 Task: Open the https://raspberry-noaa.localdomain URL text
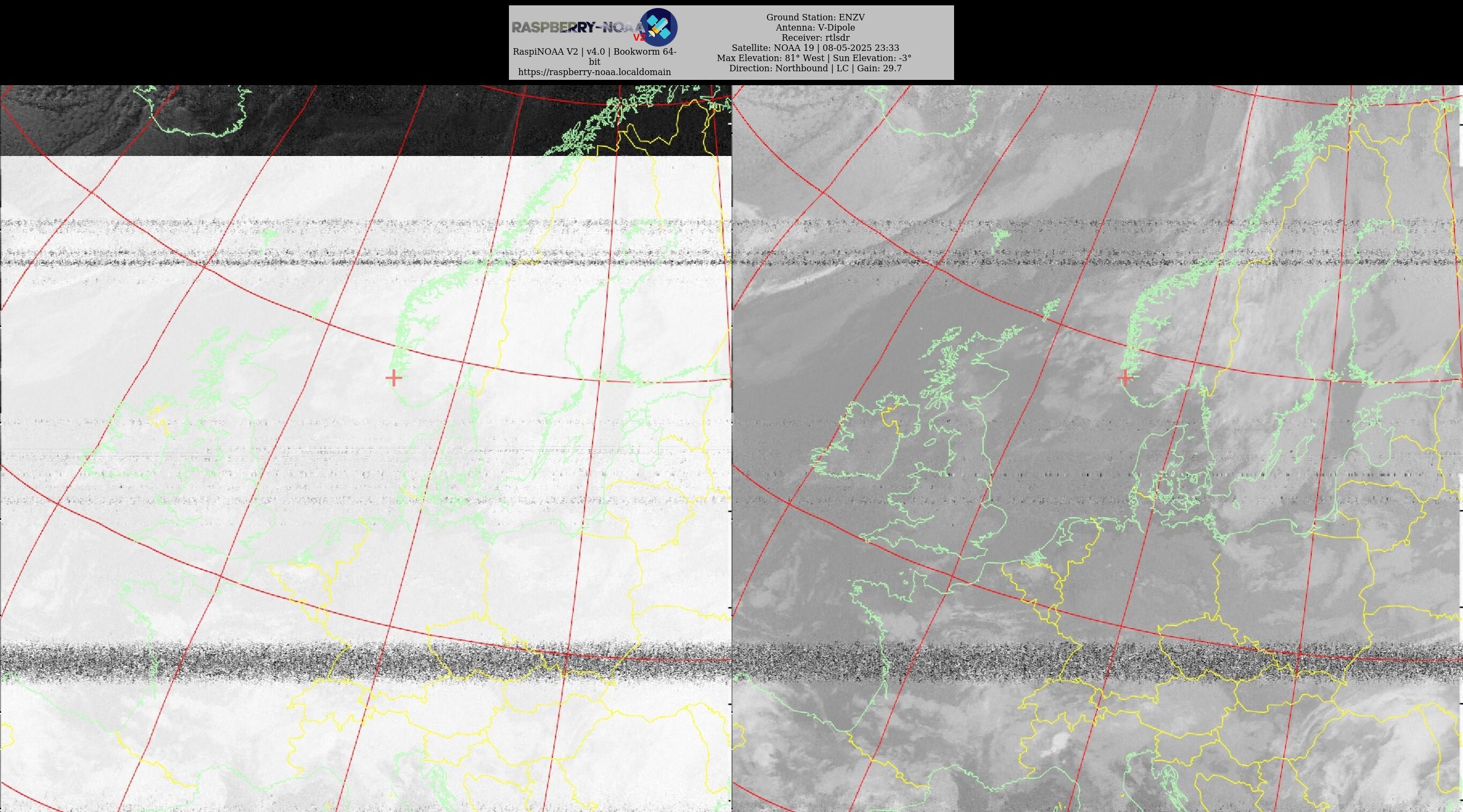[x=595, y=72]
